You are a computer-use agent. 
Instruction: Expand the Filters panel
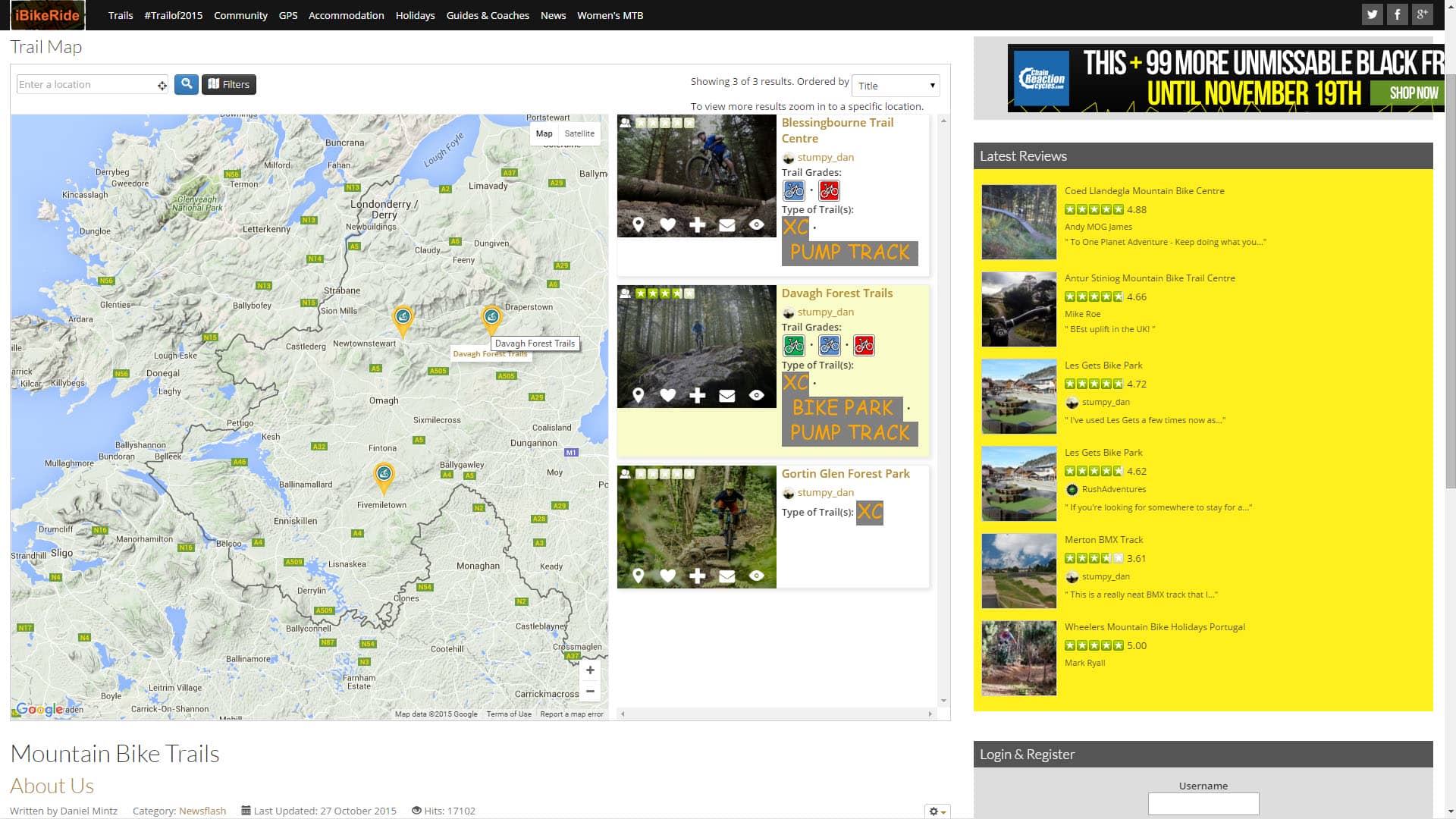pos(228,84)
